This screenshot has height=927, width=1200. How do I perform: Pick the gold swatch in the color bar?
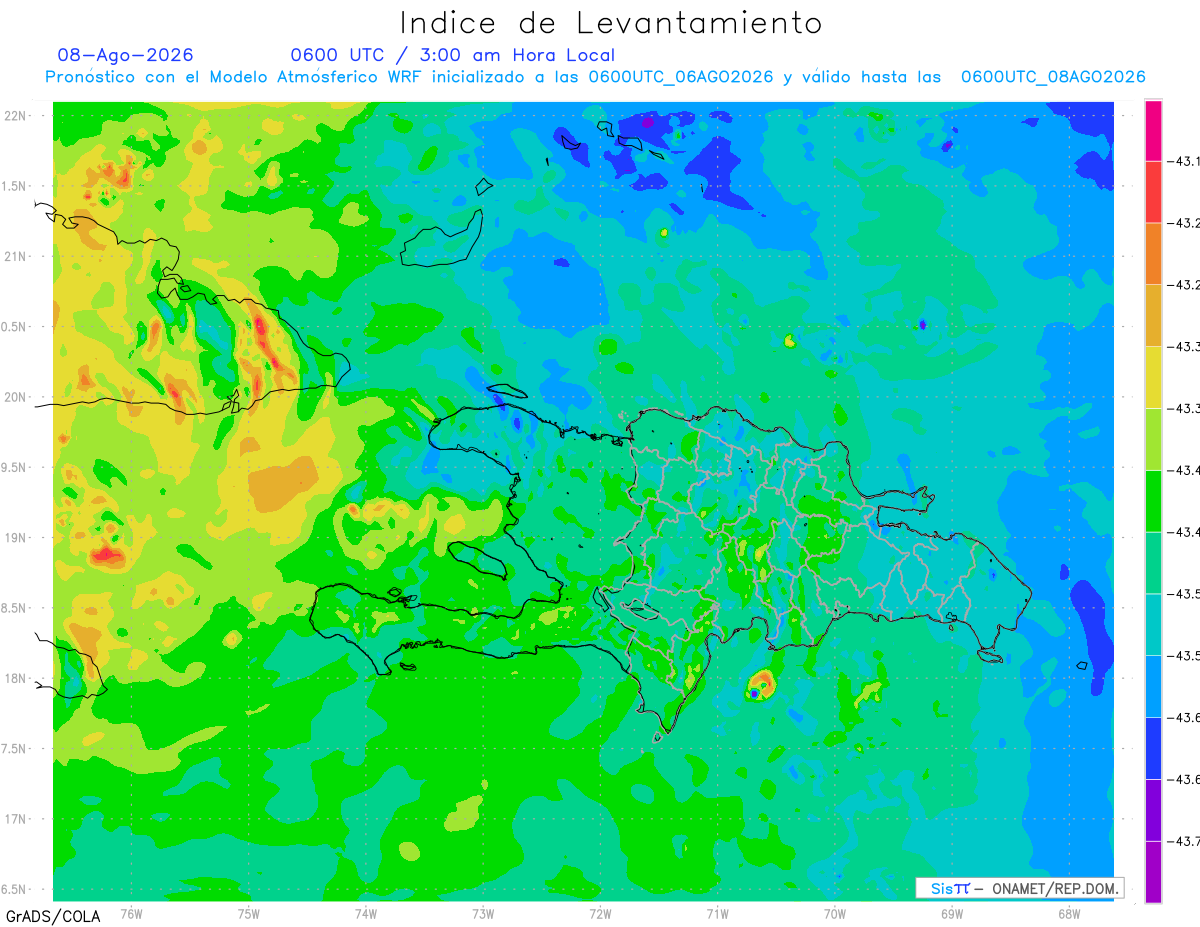click(1153, 316)
